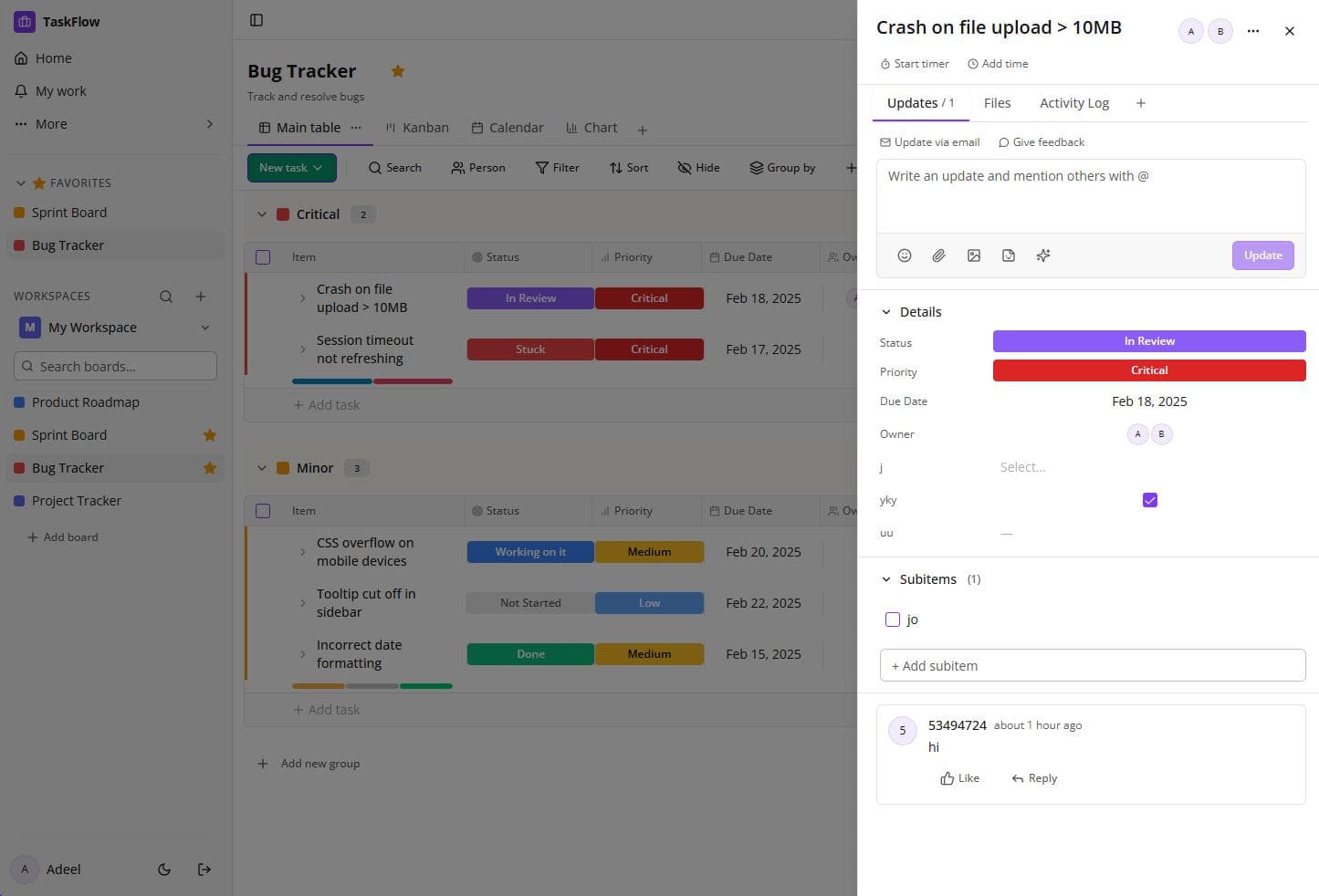
Task: Open the search on the Bug Tracker board
Action: [394, 167]
